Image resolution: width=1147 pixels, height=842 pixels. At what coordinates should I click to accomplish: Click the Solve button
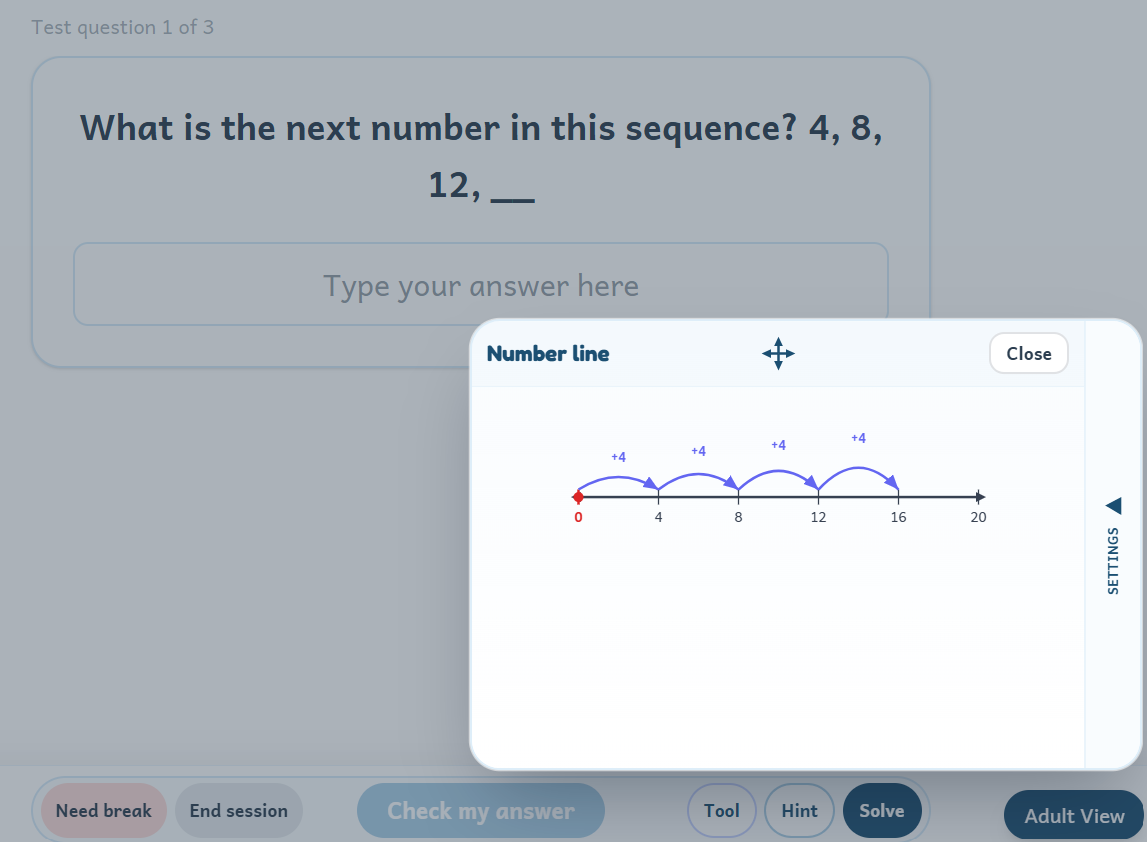coord(881,811)
